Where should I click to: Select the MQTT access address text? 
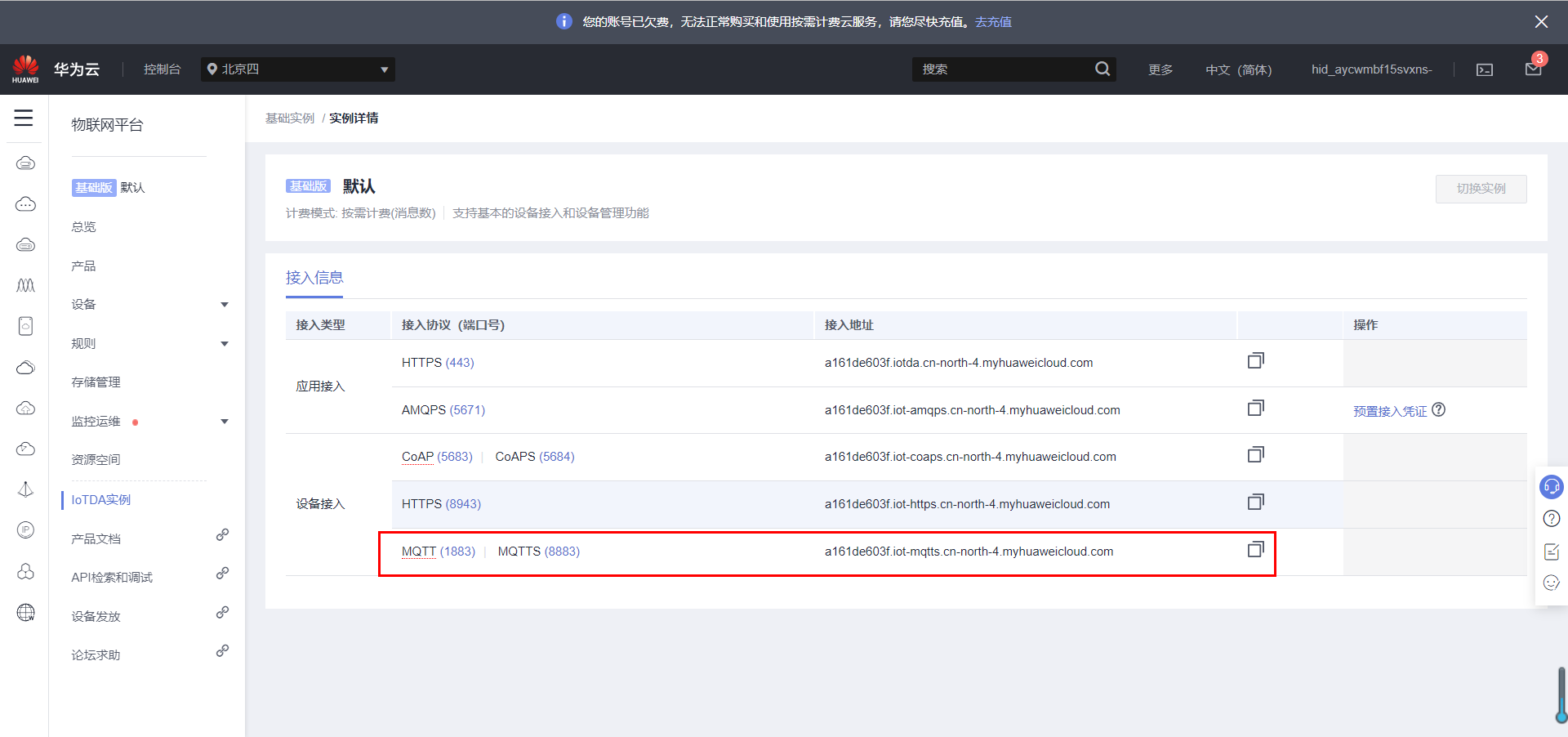click(x=969, y=552)
